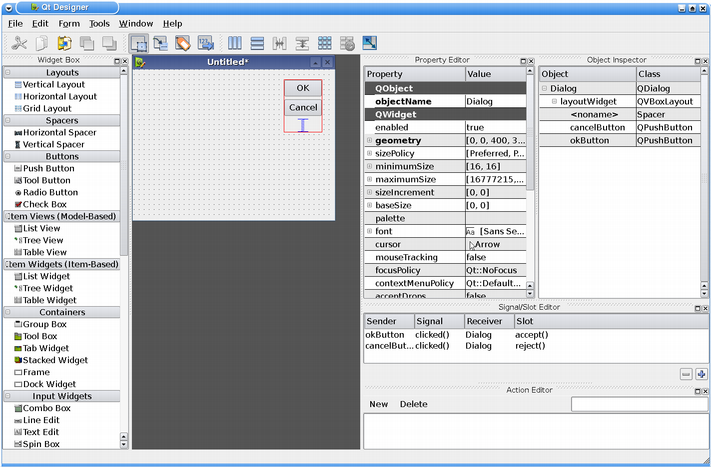Expand the geometry property row
711x467 pixels.
click(369, 141)
